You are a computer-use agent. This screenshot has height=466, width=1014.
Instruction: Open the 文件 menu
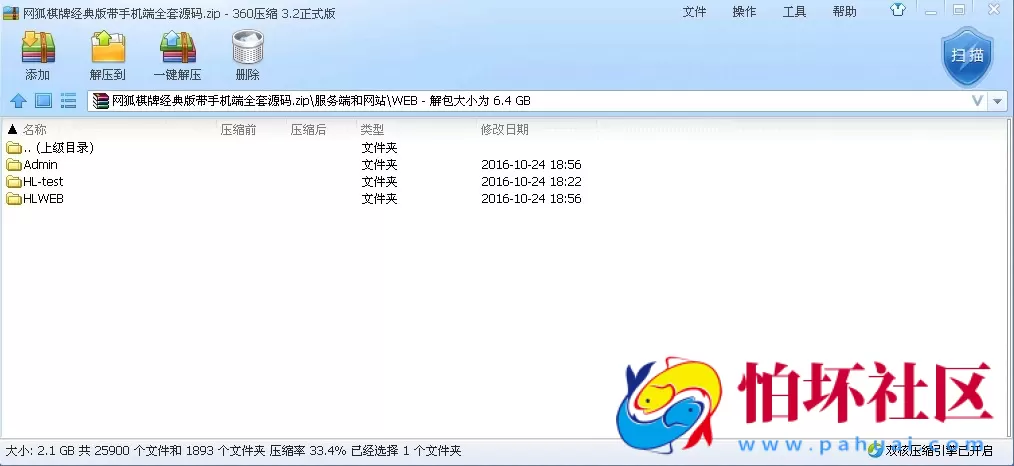click(x=694, y=12)
